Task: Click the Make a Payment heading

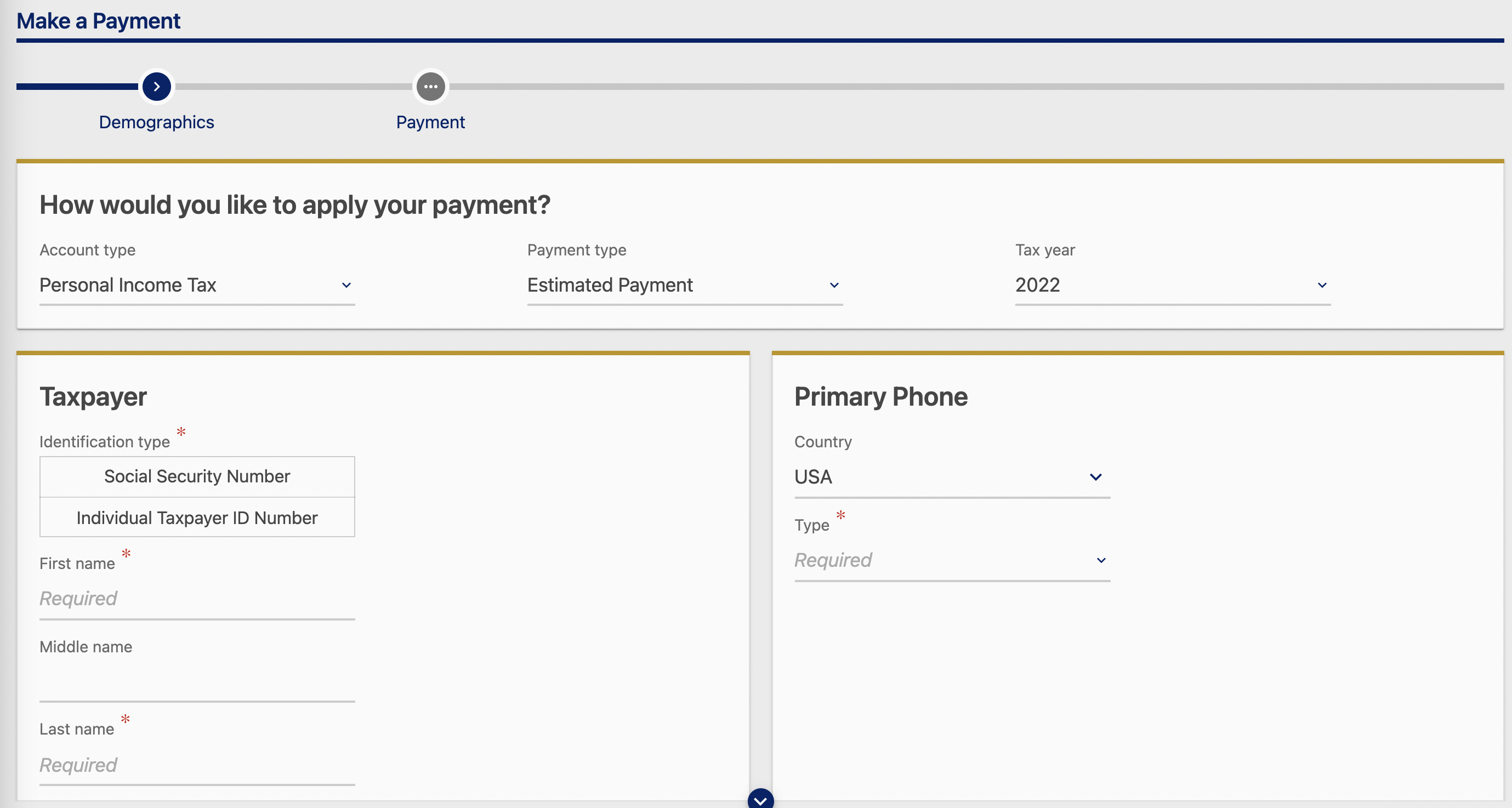Action: click(x=98, y=21)
